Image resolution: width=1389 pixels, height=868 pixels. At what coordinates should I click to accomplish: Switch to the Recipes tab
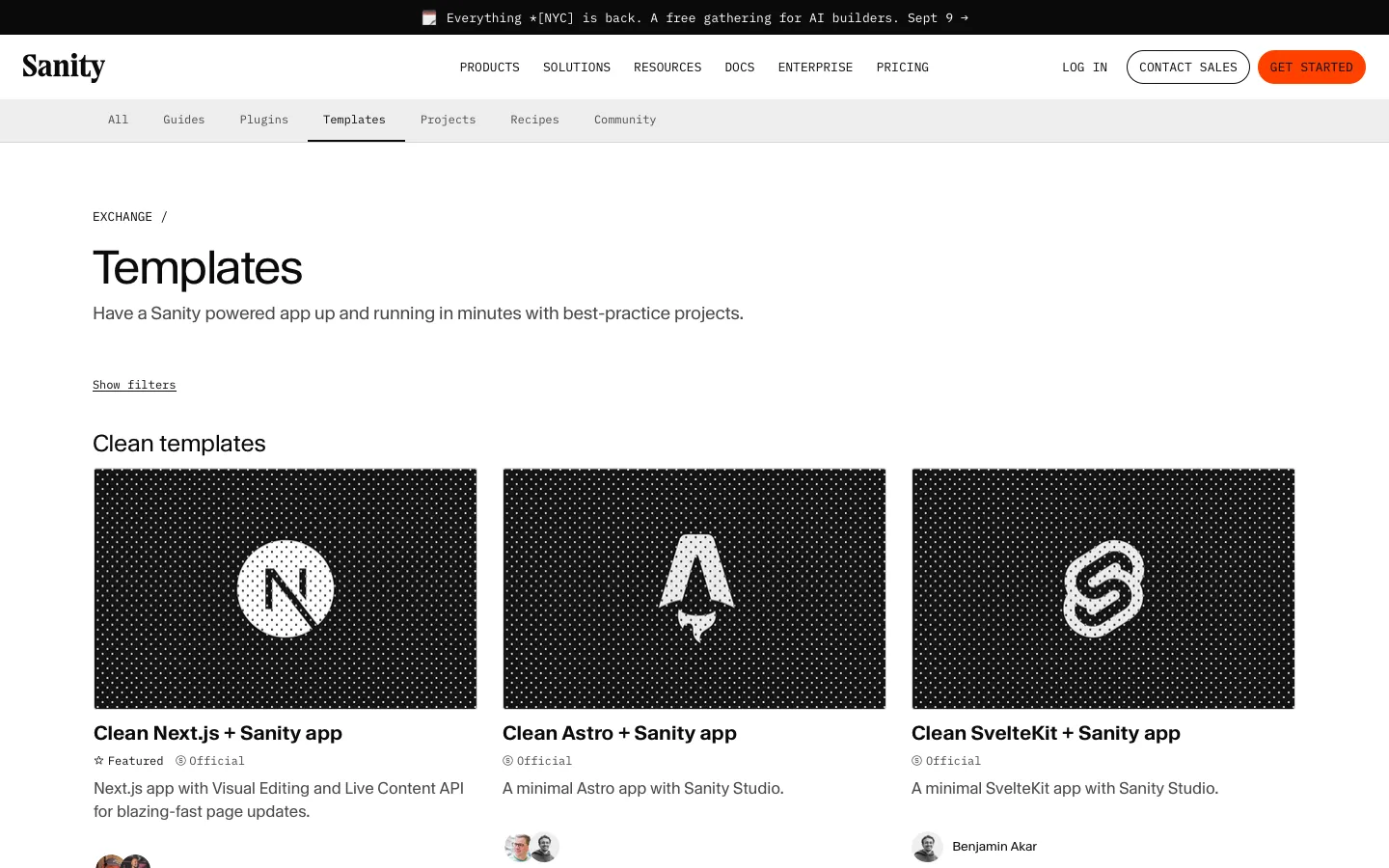point(535,120)
